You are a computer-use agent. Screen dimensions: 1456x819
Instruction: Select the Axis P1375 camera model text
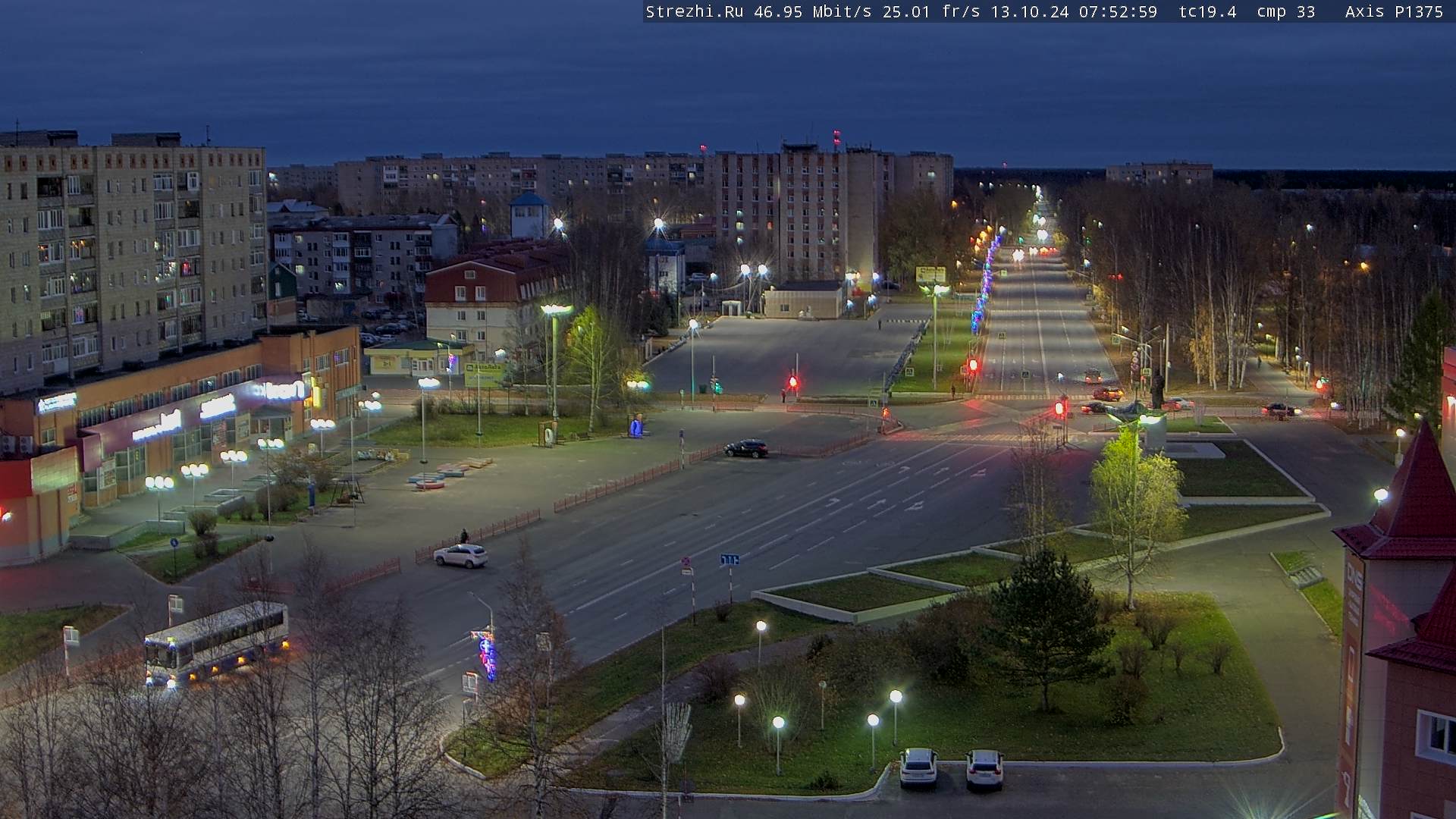point(1394,11)
